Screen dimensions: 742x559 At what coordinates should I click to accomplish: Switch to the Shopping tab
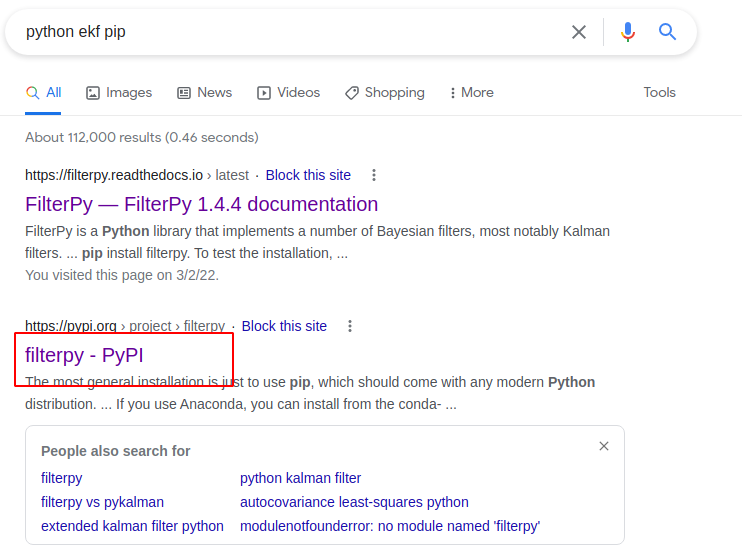coord(384,93)
